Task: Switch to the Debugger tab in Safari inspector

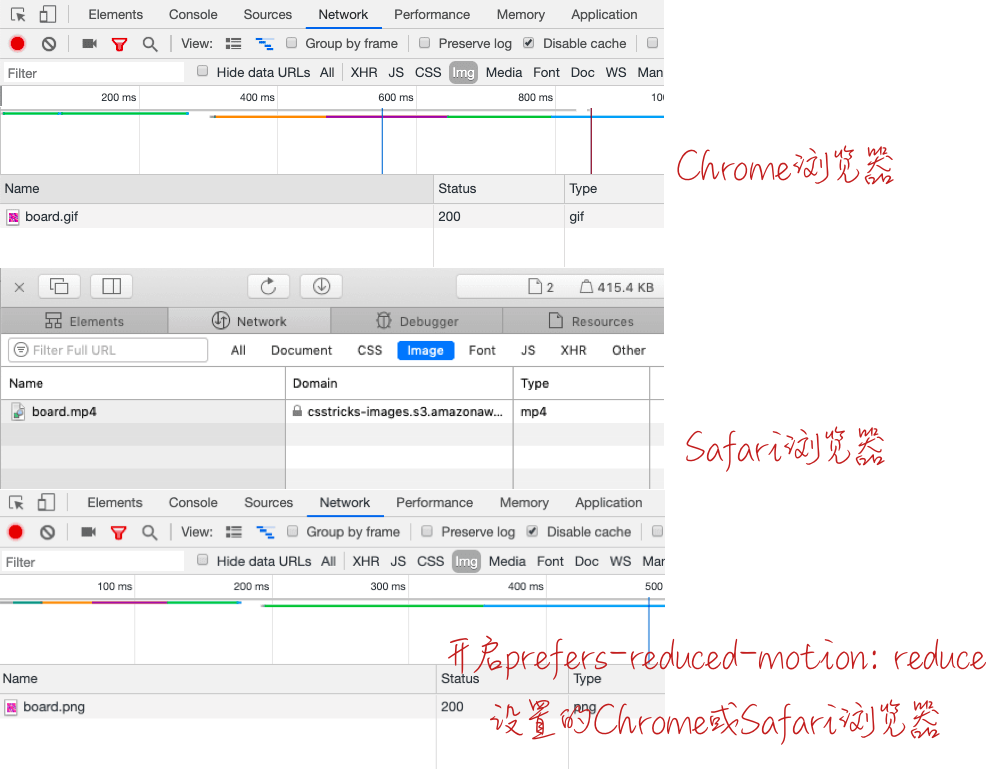Action: [x=417, y=321]
